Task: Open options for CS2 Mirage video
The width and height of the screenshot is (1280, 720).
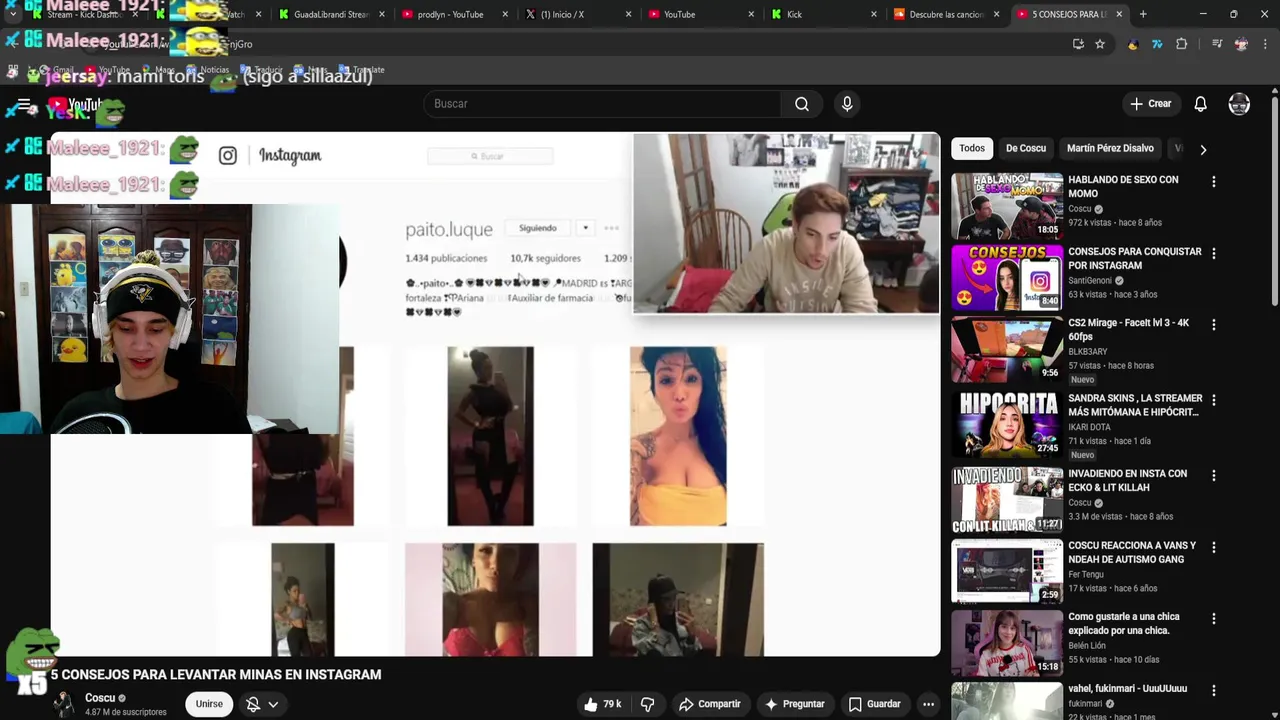Action: tap(1214, 325)
